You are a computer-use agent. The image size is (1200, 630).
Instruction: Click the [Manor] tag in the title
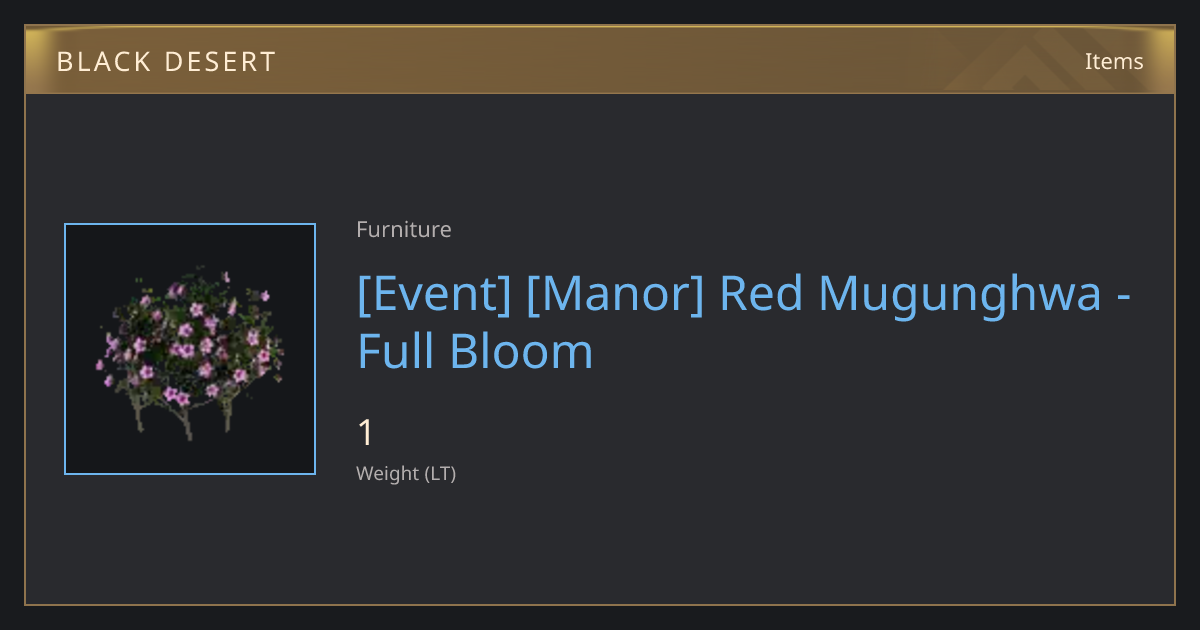pyautogui.click(x=615, y=293)
